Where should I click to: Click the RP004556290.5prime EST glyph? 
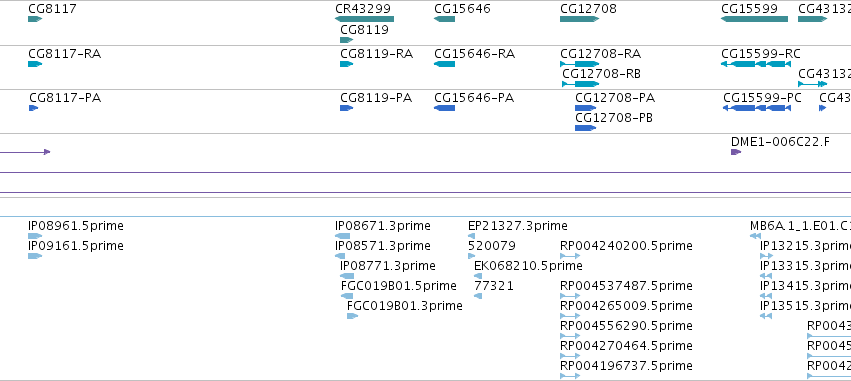[x=570, y=336]
